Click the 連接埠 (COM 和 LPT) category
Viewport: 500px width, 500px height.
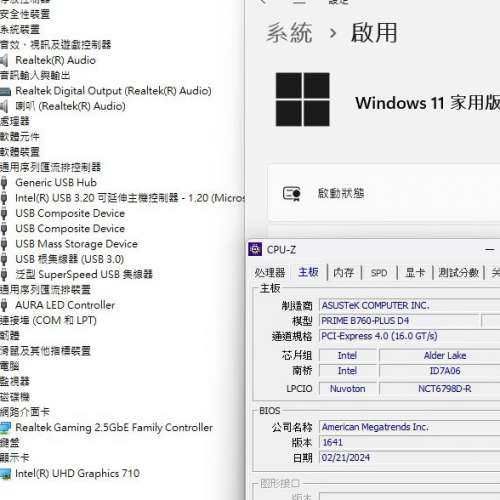coord(48,320)
